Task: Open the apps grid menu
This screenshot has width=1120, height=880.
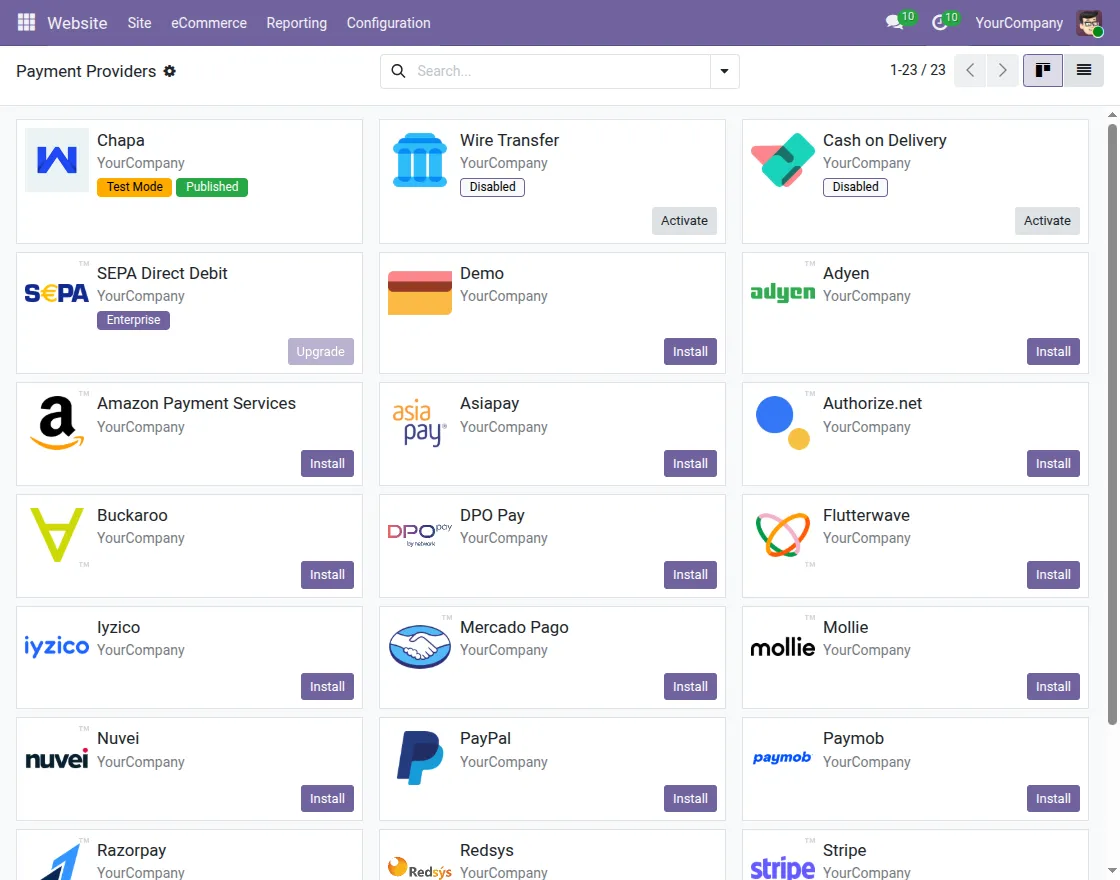Action: [x=25, y=22]
